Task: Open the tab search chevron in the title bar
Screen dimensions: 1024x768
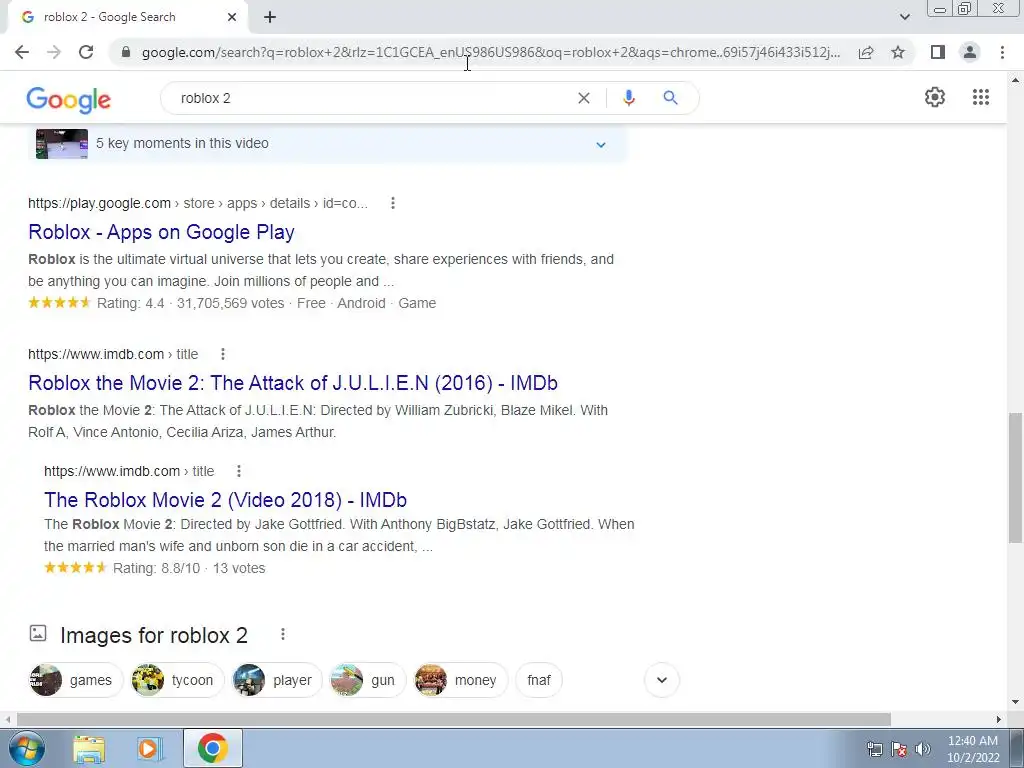Action: [904, 17]
